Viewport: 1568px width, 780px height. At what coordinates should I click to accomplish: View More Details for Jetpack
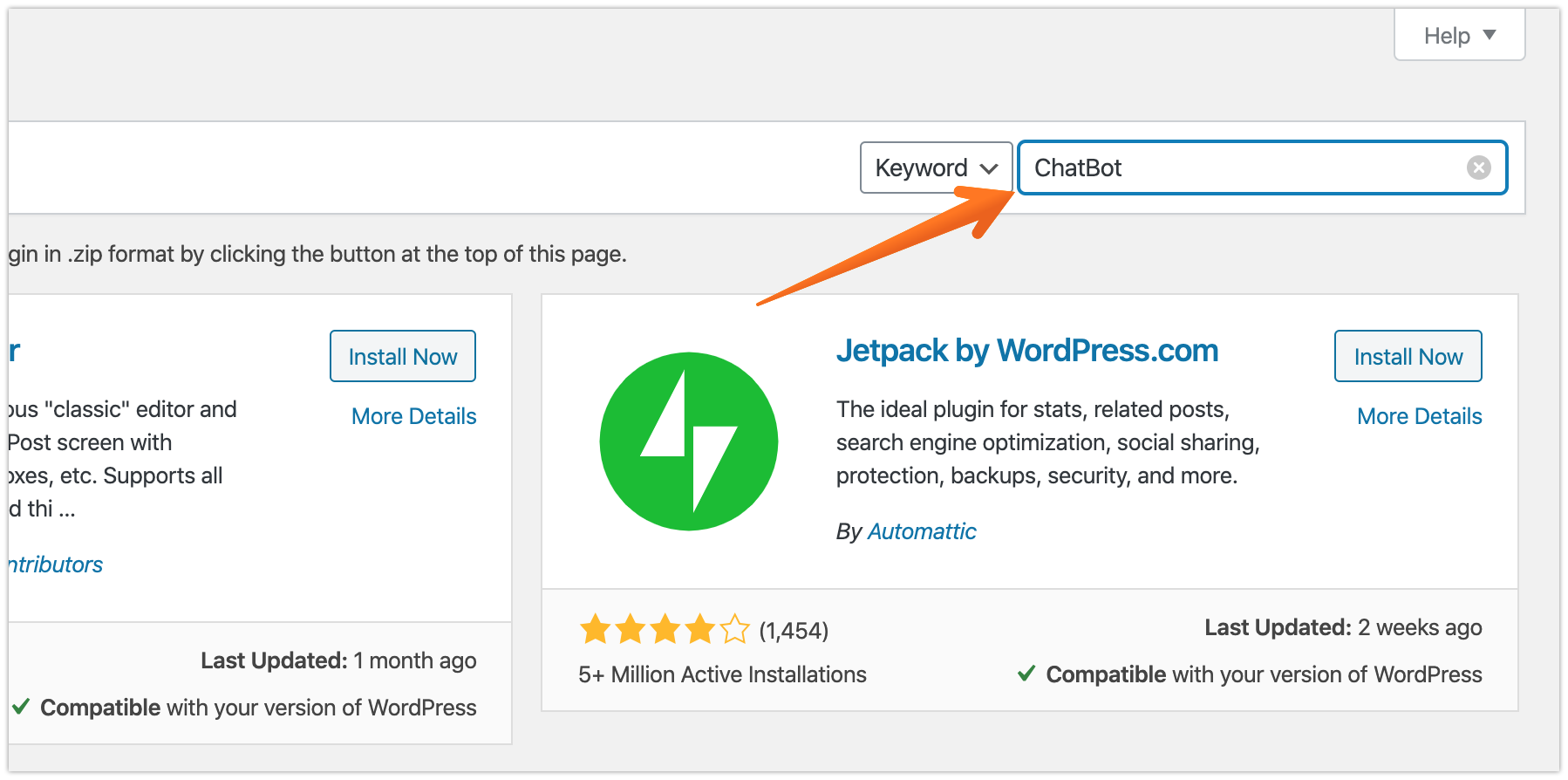point(1419,416)
